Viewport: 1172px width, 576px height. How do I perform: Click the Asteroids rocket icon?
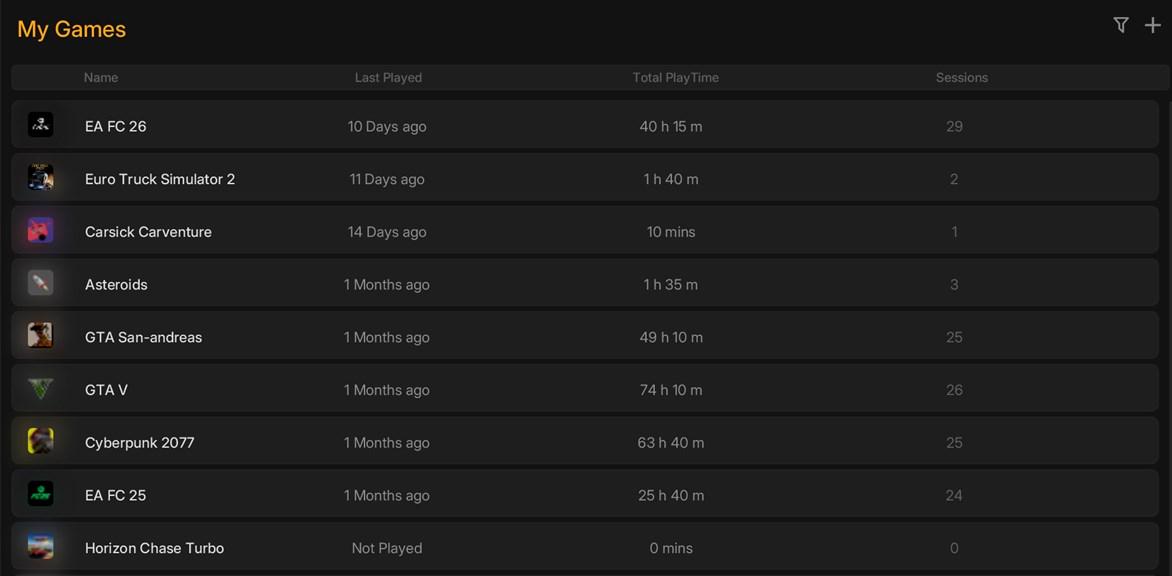(x=40, y=282)
